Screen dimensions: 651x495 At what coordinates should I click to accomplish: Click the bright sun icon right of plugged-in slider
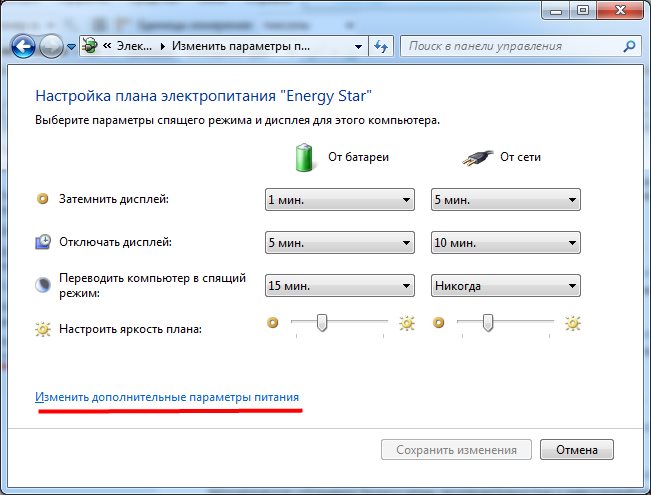(573, 323)
